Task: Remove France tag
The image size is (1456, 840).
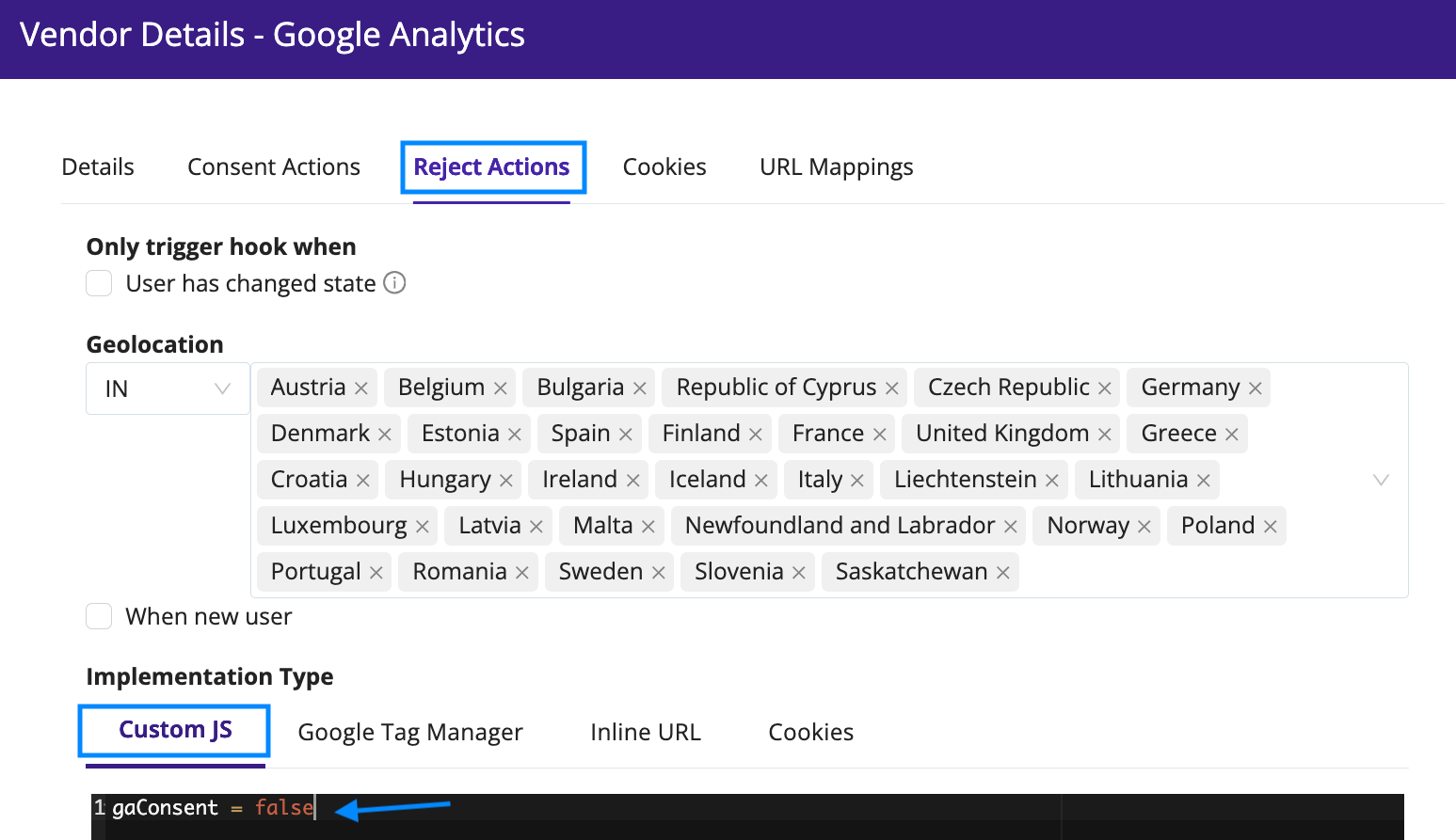Action: [x=880, y=434]
